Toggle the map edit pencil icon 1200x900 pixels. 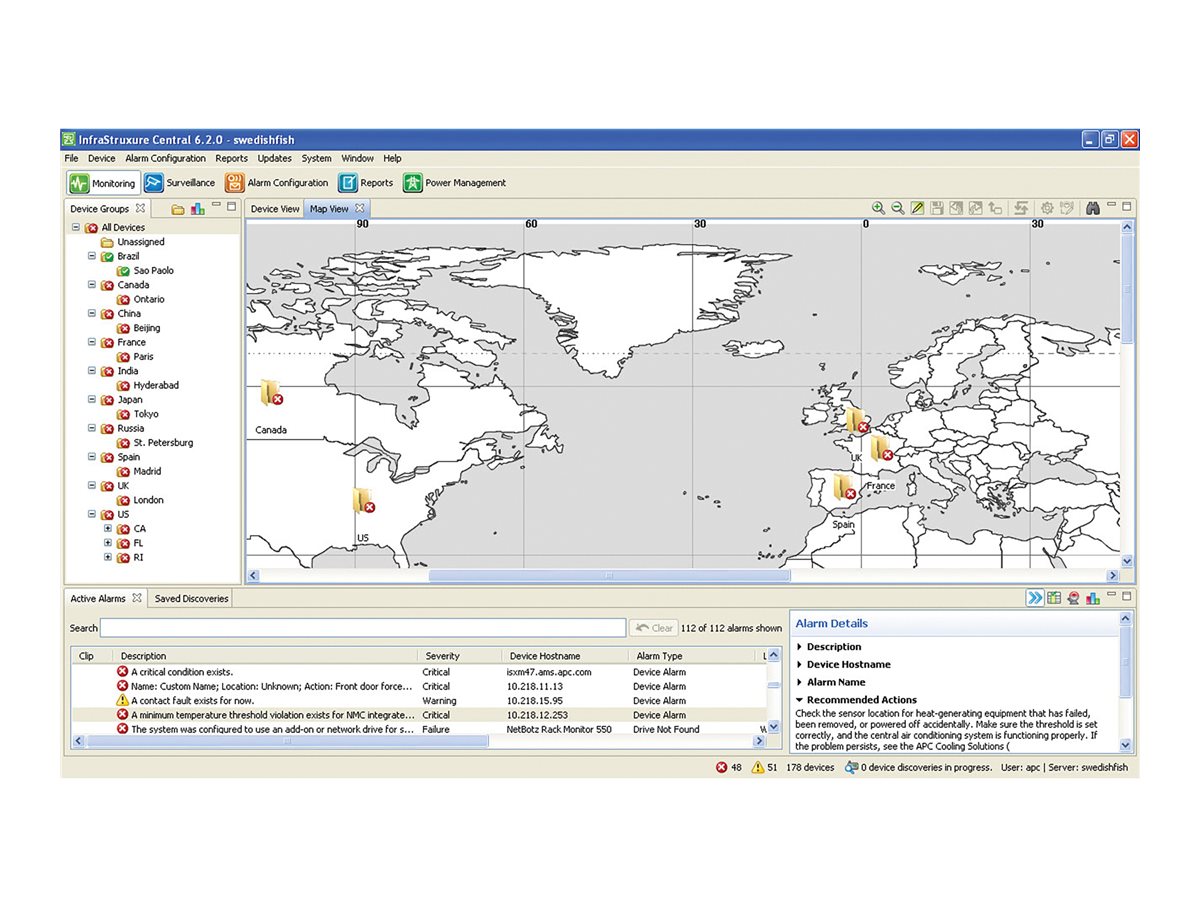(917, 208)
